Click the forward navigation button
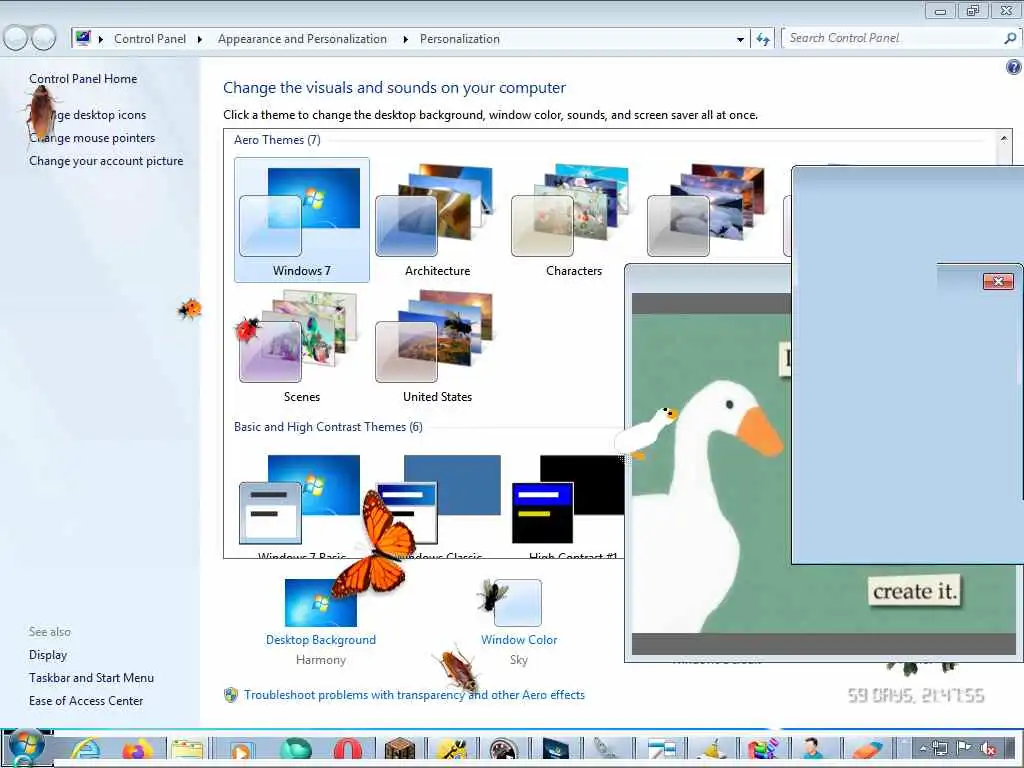This screenshot has width=1024, height=768. click(x=44, y=39)
